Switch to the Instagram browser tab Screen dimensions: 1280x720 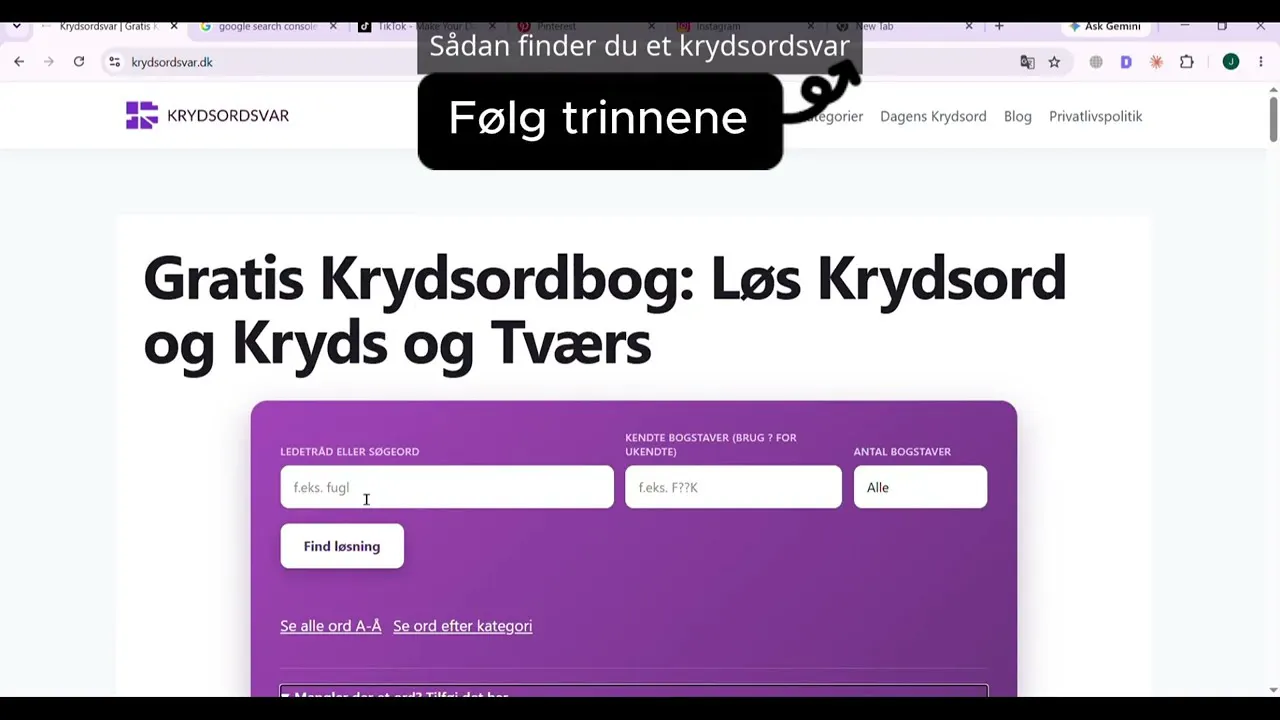pos(745,26)
